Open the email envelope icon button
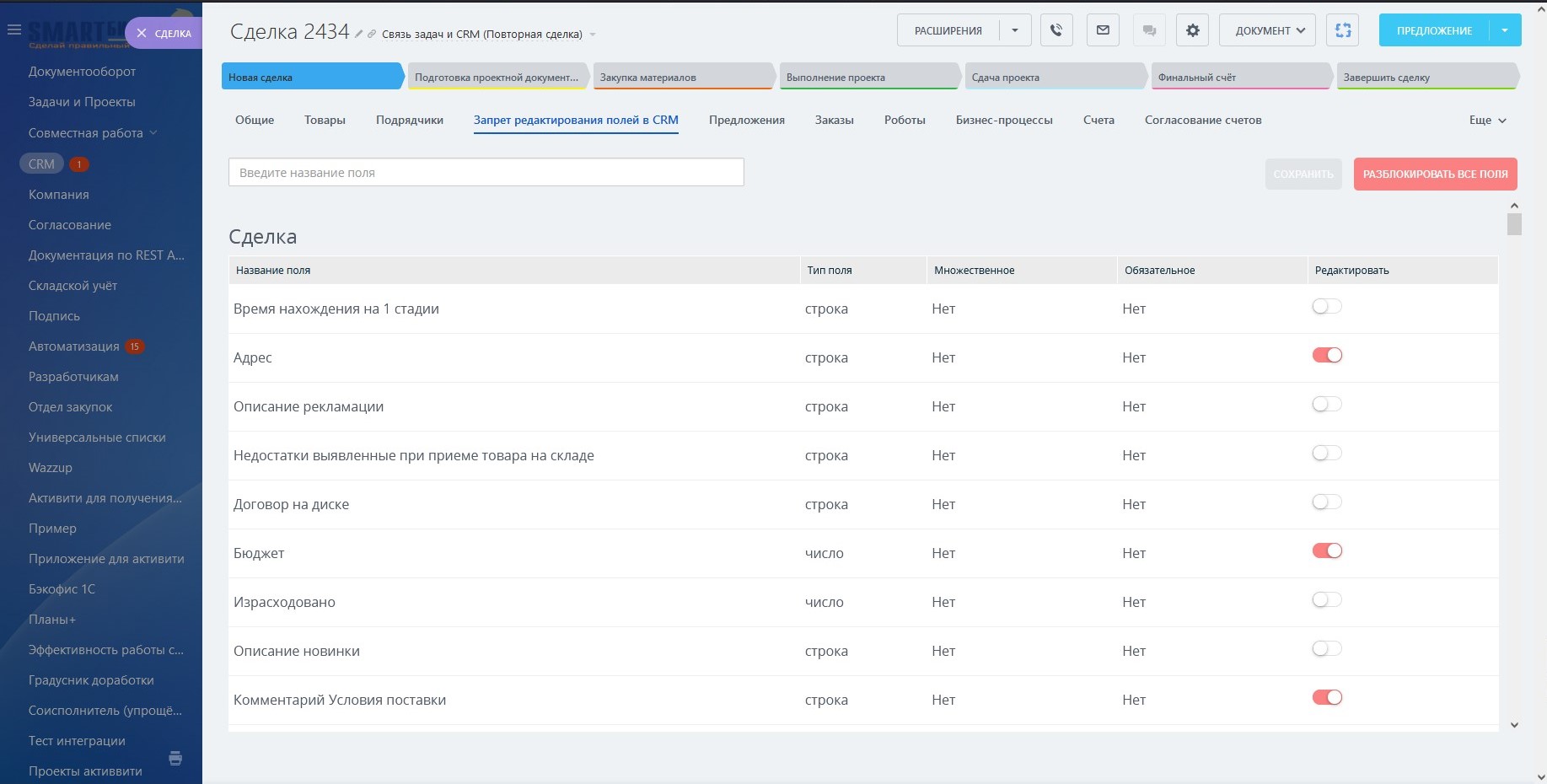This screenshot has height=784, width=1547. [1103, 30]
